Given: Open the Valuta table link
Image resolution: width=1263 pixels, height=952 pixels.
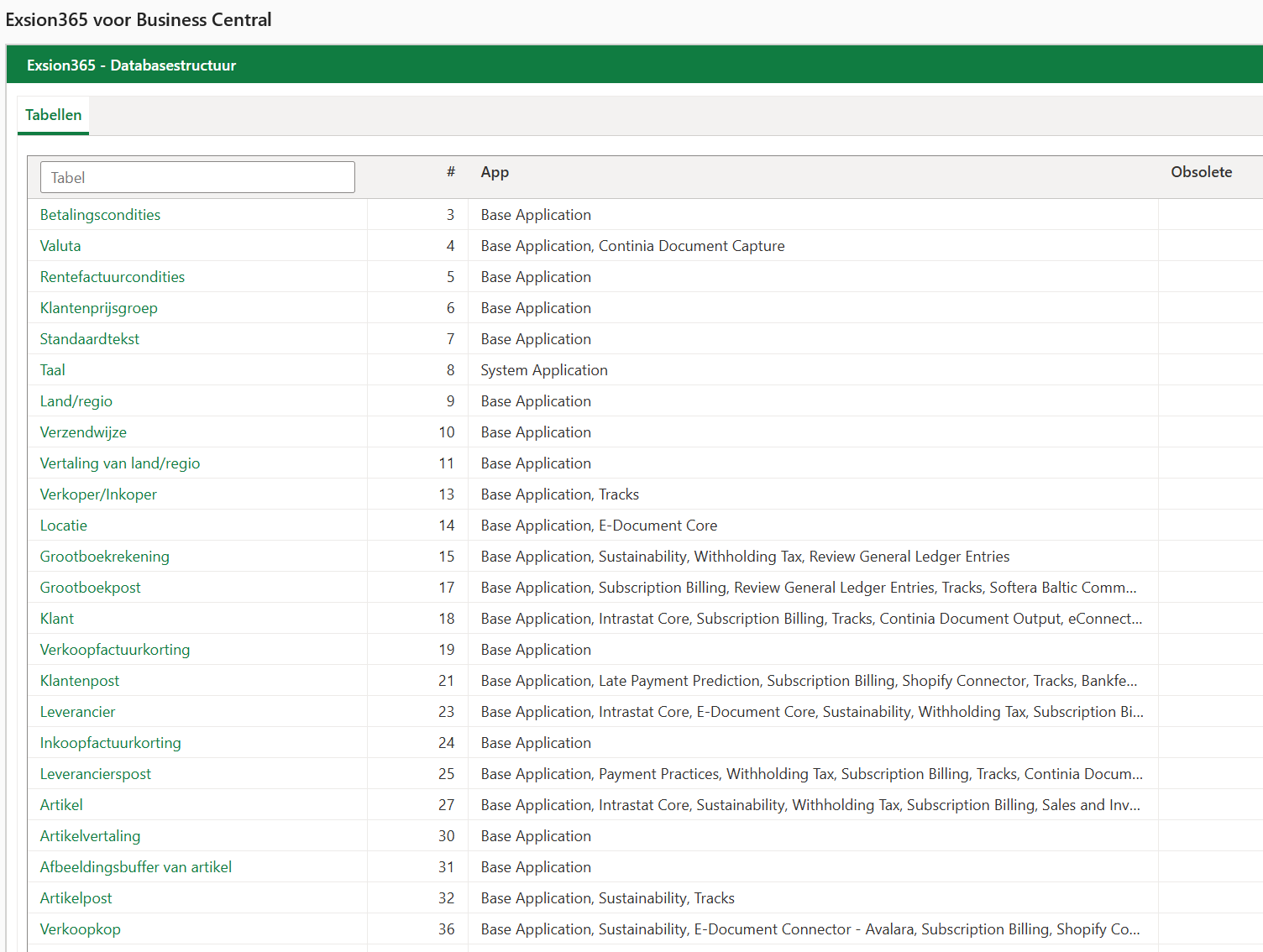Looking at the screenshot, I should [60, 246].
